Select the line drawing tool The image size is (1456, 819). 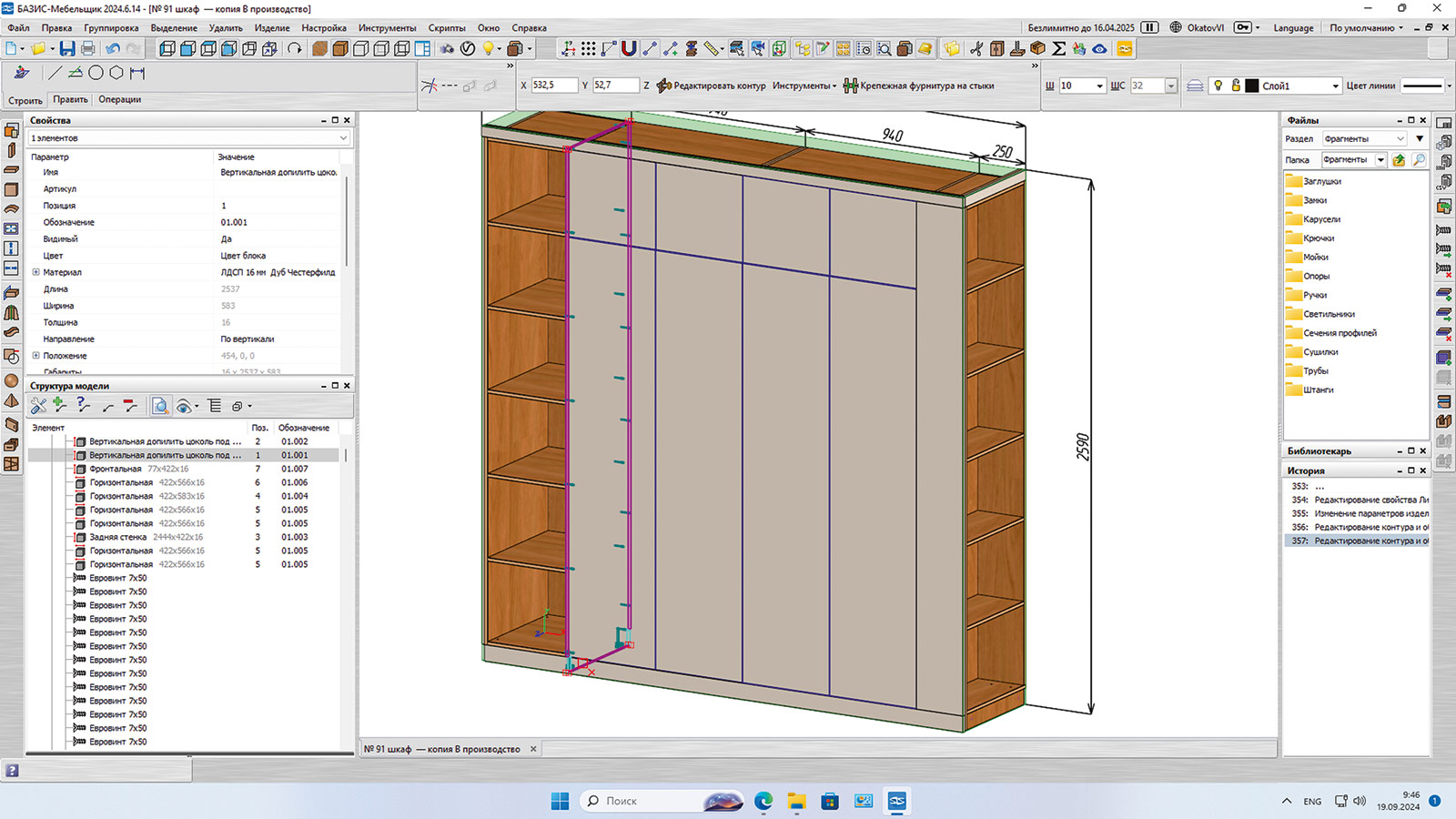click(55, 73)
